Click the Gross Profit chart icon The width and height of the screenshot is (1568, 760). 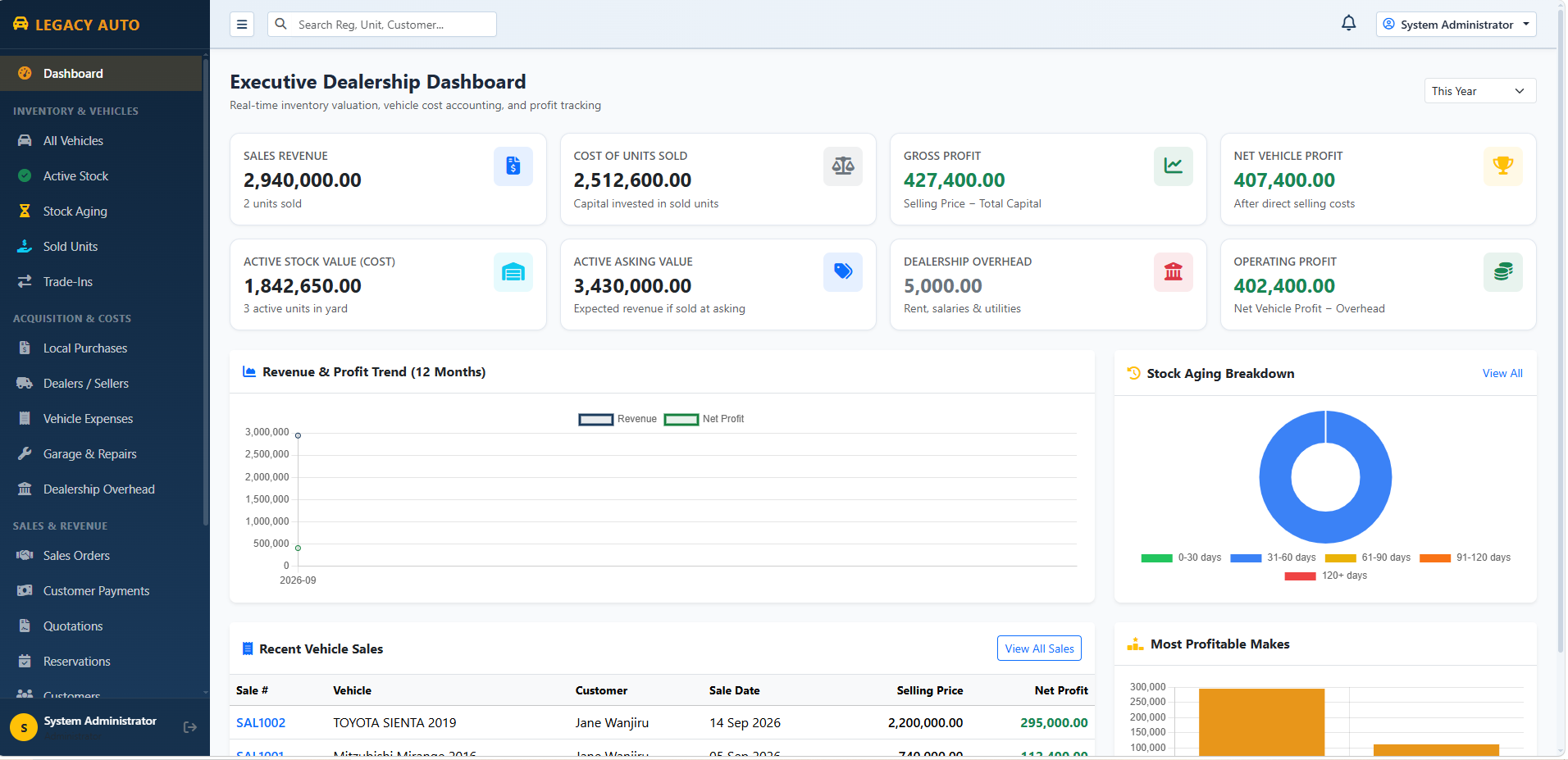pyautogui.click(x=1174, y=166)
